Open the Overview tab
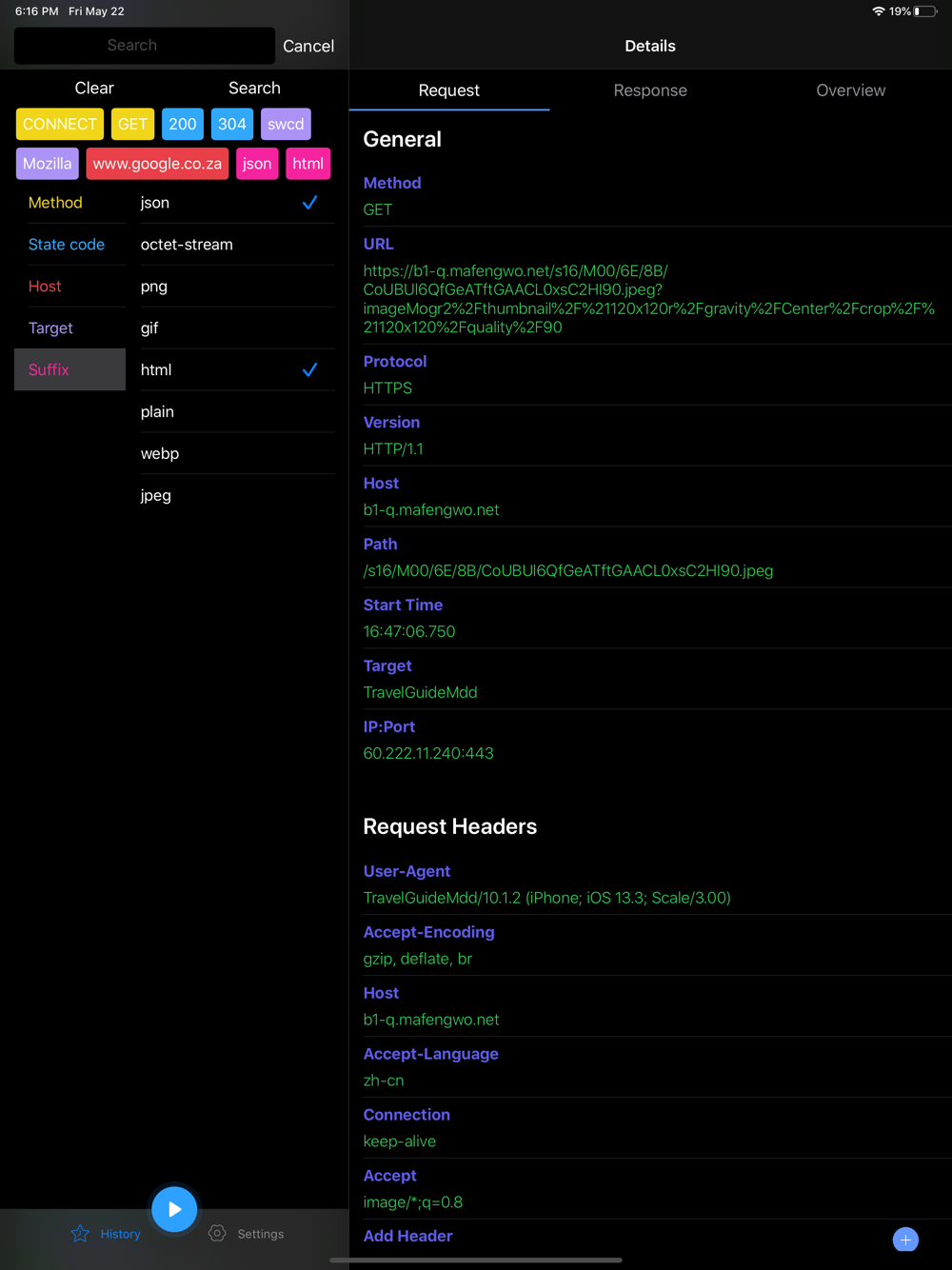The height and width of the screenshot is (1270, 952). click(x=850, y=90)
